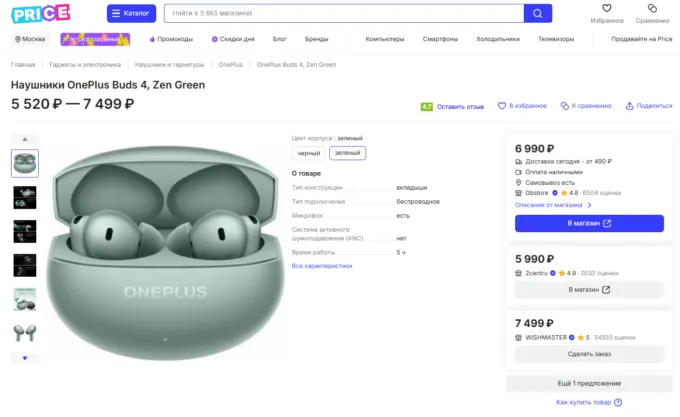Image resolution: width=680 pixels, height=417 pixels.
Task: Open Сравнение icon in header
Action: pyautogui.click(x=652, y=8)
